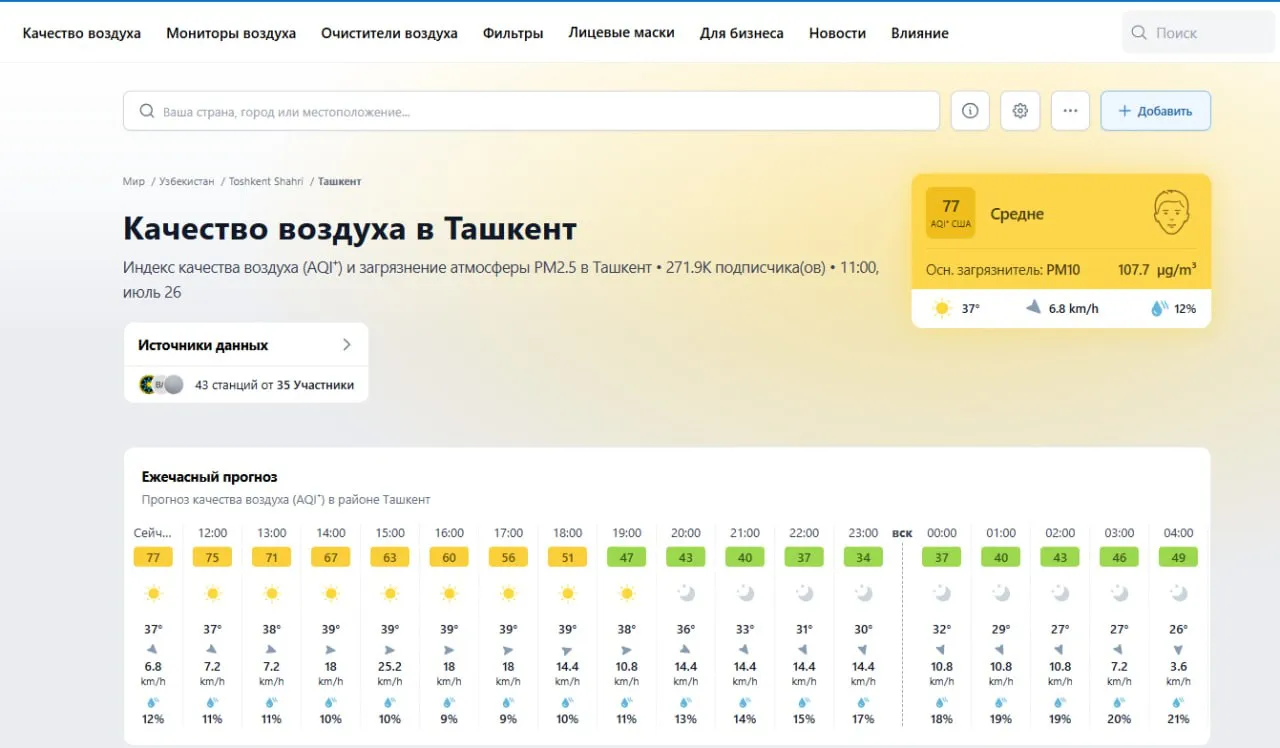
Task: Expand the Источники данных chevron
Action: coord(347,345)
